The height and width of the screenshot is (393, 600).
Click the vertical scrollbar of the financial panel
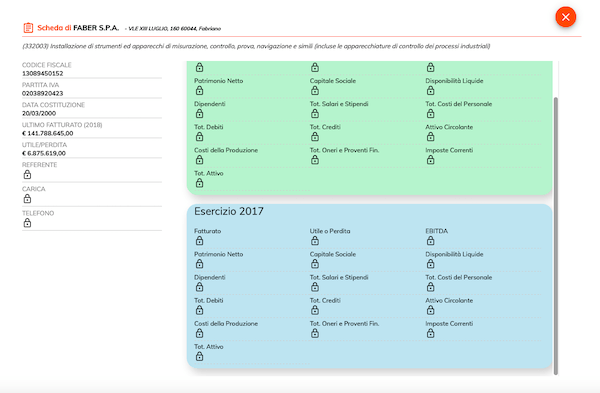[556, 236]
